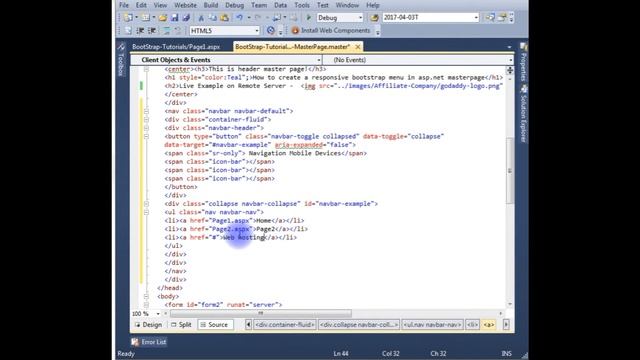This screenshot has width=640, height=360.
Task: Collapse the nav navbar-default code block
Action: [146, 111]
